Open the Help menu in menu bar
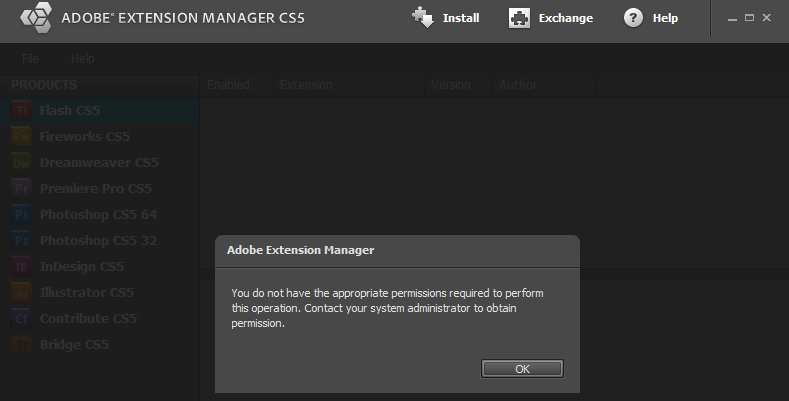Image resolution: width=789 pixels, height=401 pixels. click(83, 59)
